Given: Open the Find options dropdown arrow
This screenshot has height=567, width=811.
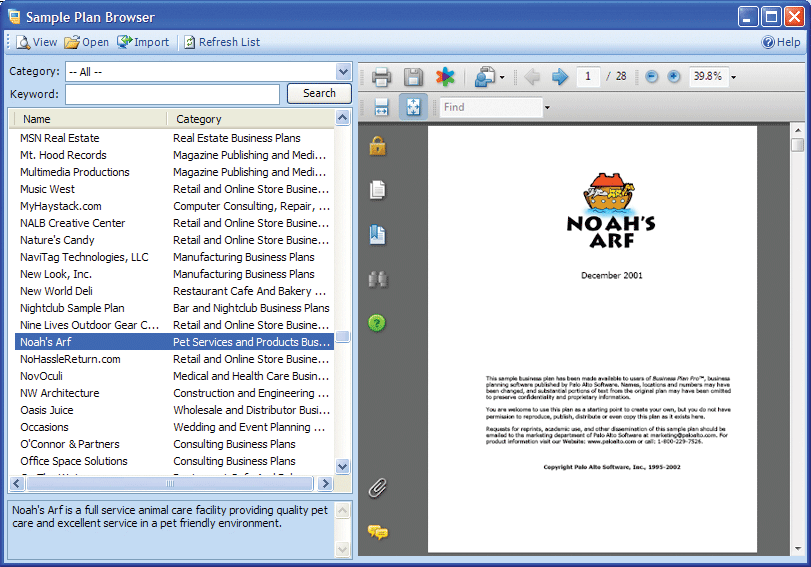Looking at the screenshot, I should click(x=547, y=107).
